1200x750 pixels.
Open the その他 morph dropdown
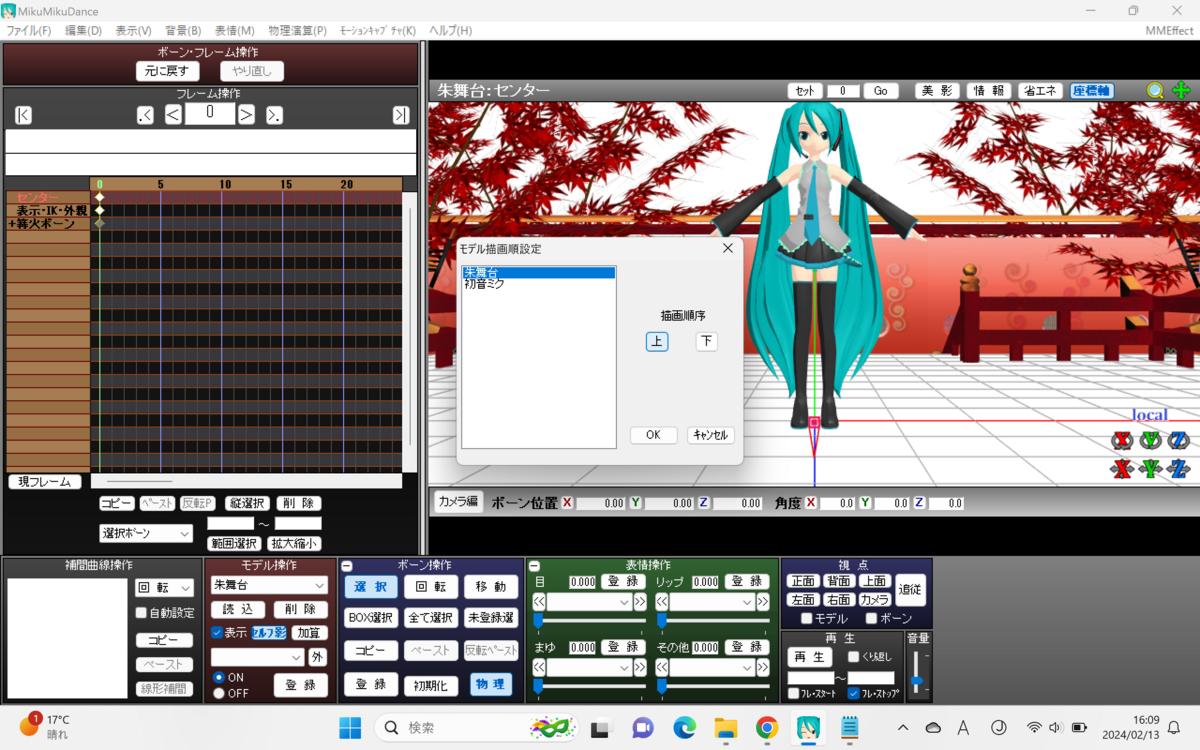click(712, 667)
